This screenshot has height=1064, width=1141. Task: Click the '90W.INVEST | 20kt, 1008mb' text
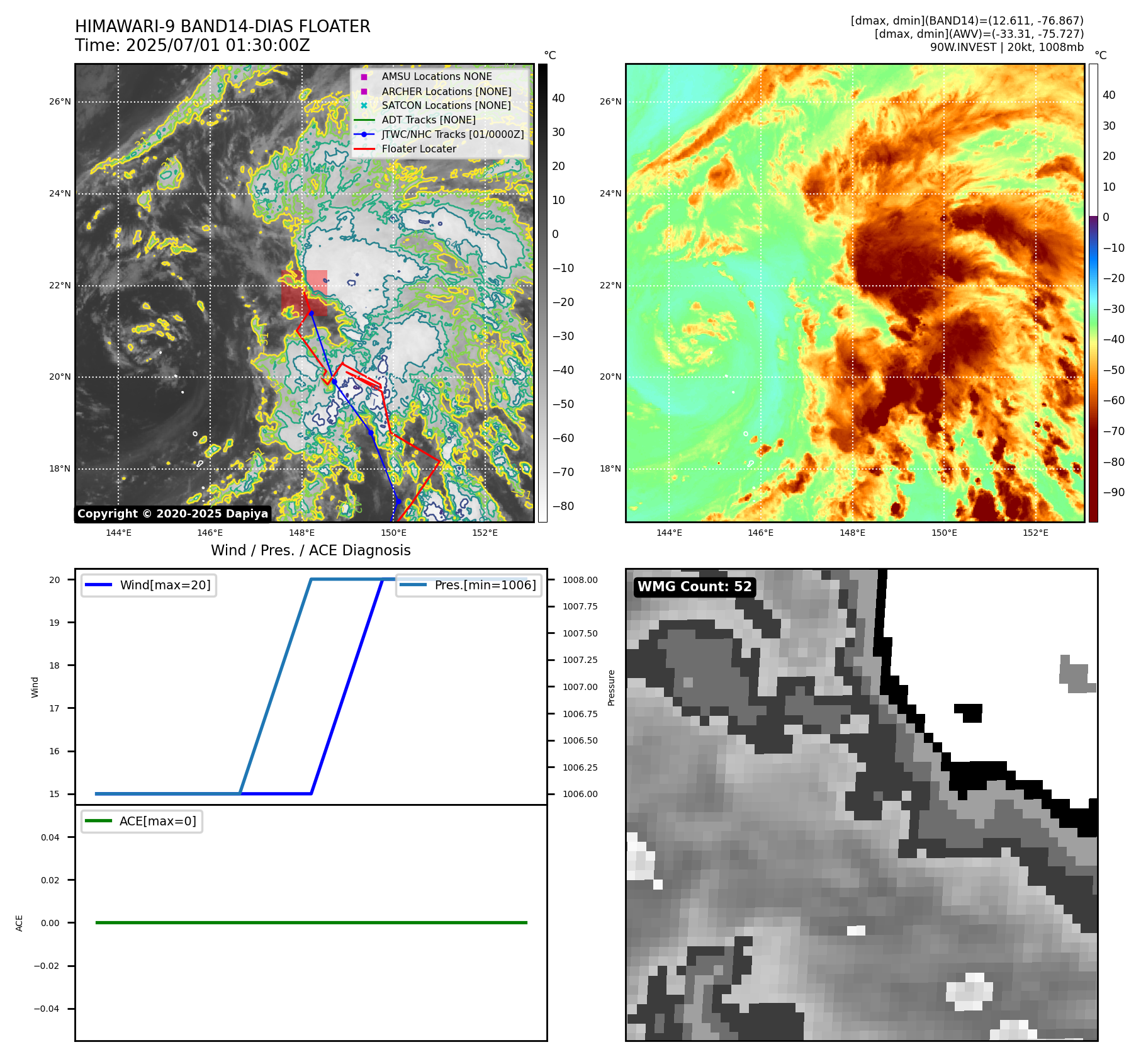[1007, 47]
